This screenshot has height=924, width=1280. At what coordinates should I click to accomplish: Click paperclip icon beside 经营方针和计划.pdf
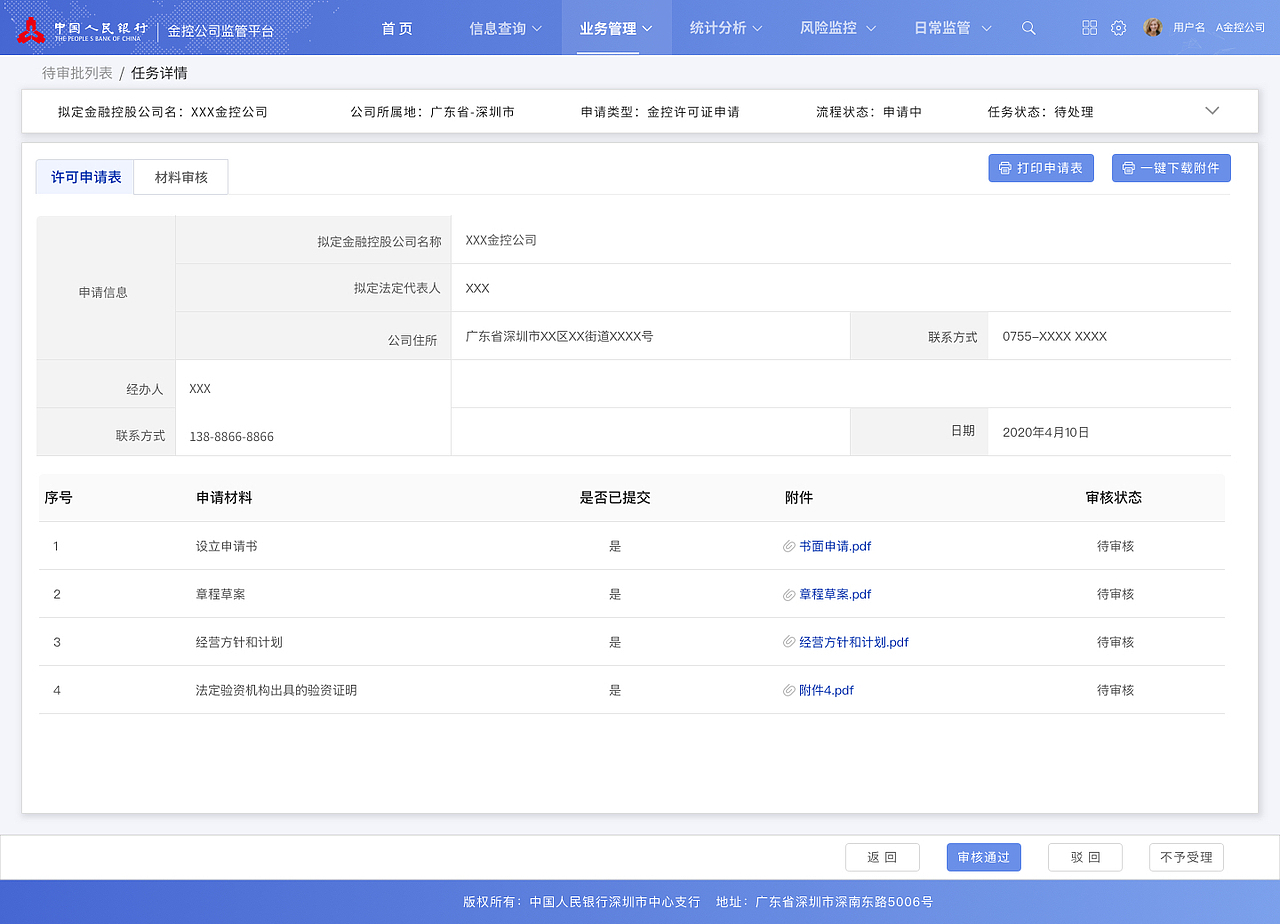click(790, 642)
